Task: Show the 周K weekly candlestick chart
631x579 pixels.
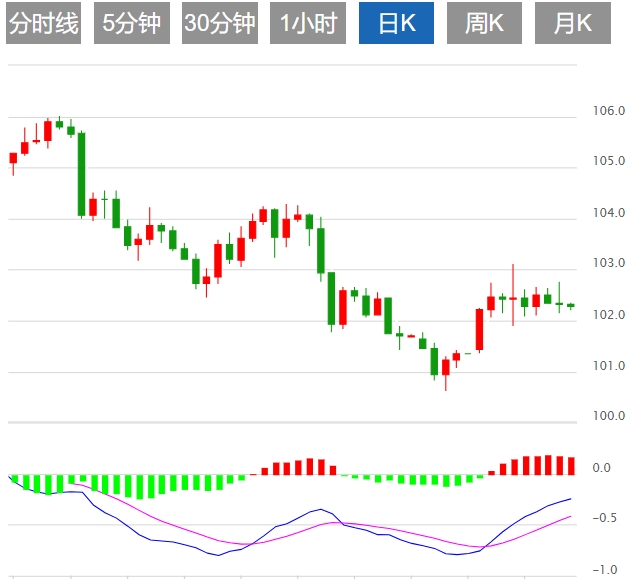Action: (x=485, y=24)
